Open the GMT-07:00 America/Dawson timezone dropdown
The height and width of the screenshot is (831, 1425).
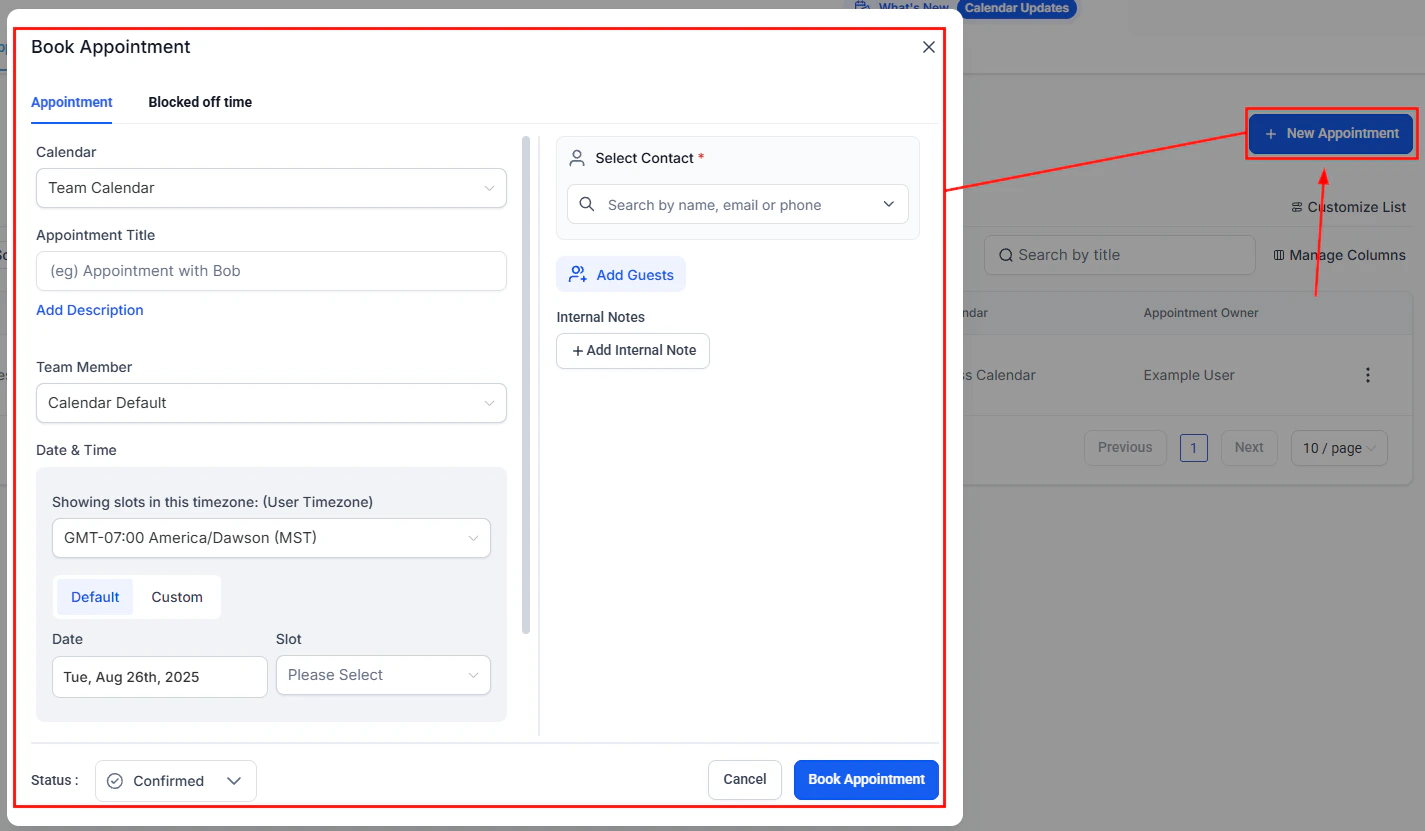pyautogui.click(x=271, y=538)
